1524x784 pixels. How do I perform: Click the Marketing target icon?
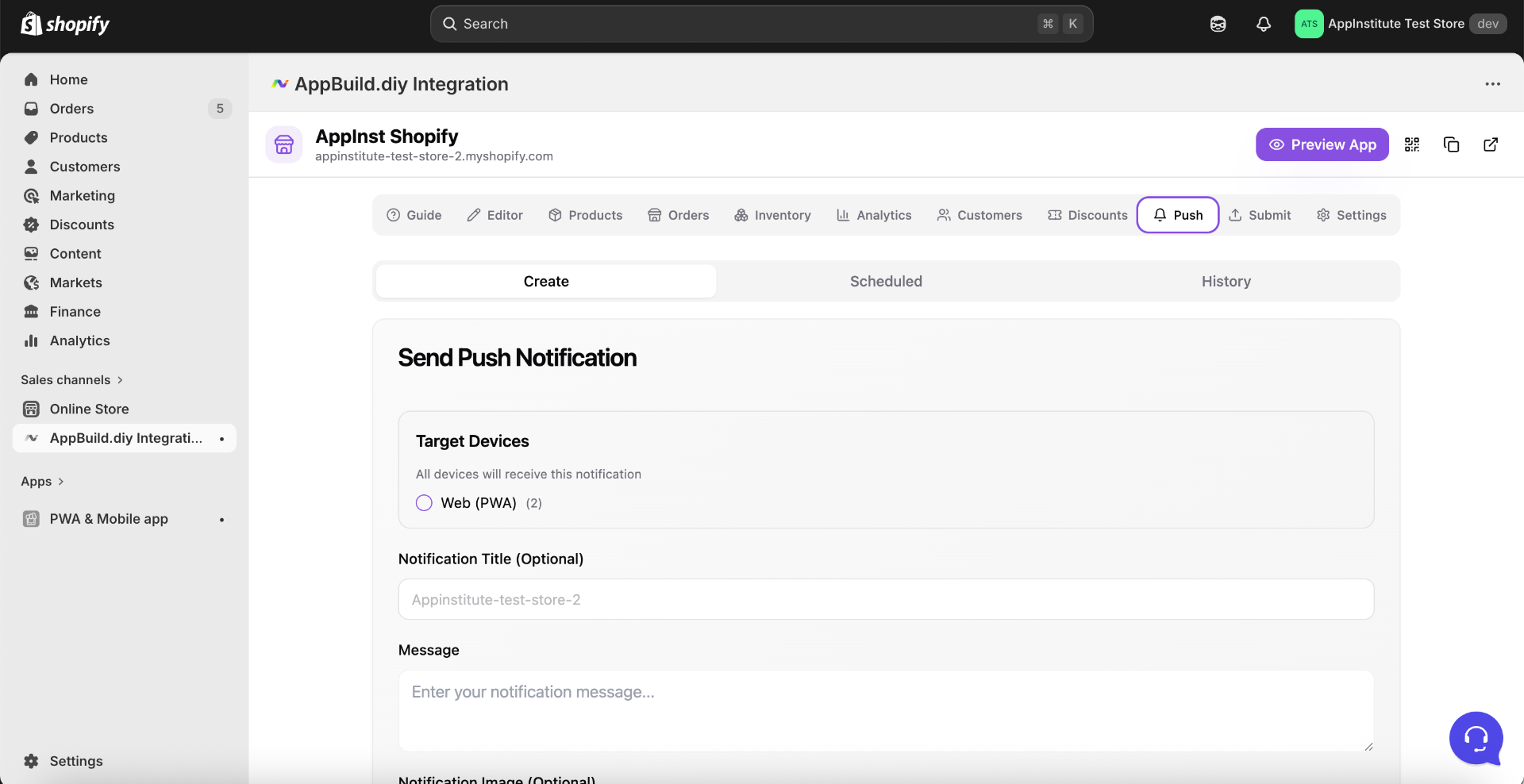pos(31,195)
